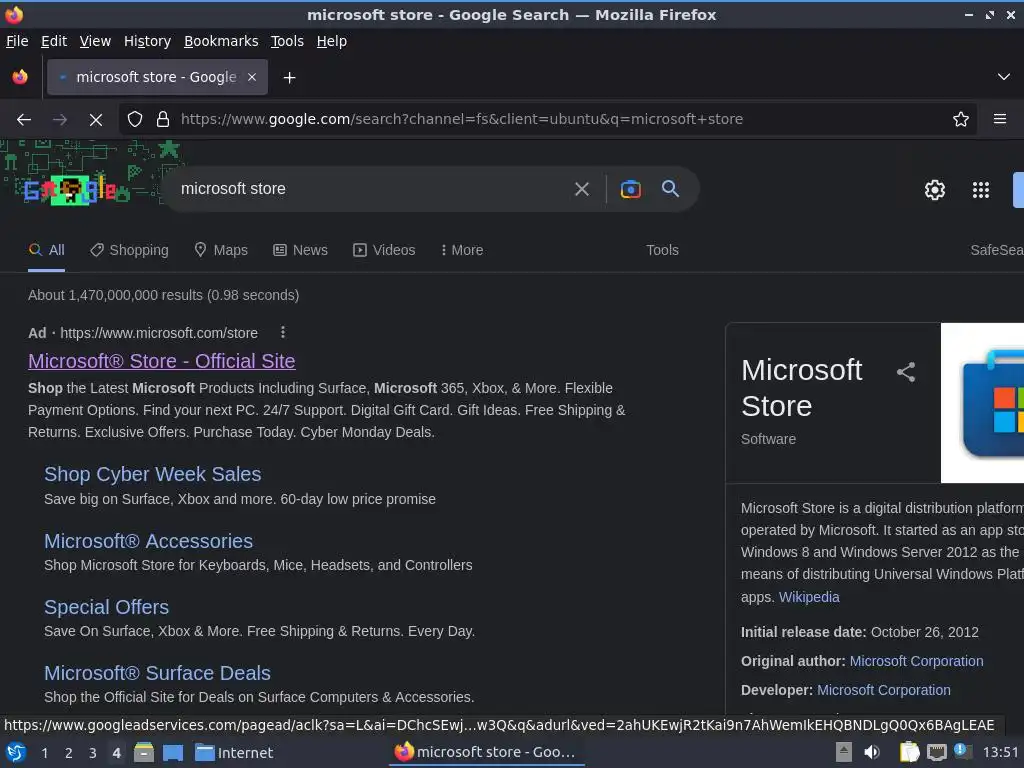Open the Internet taskbar launcher
This screenshot has height=768, width=1024.
234,752
